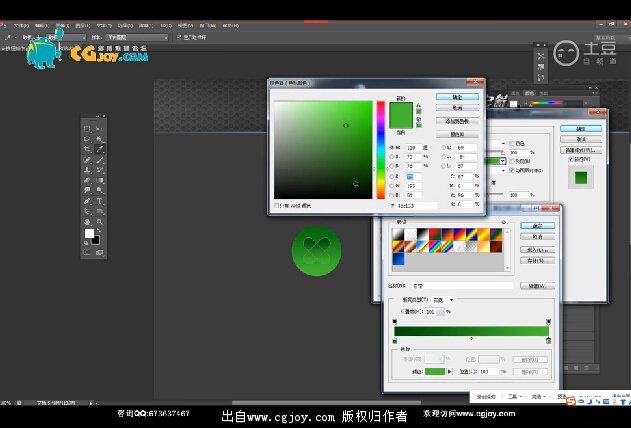
Task: Confirm the color picker with top button
Action: point(457,97)
